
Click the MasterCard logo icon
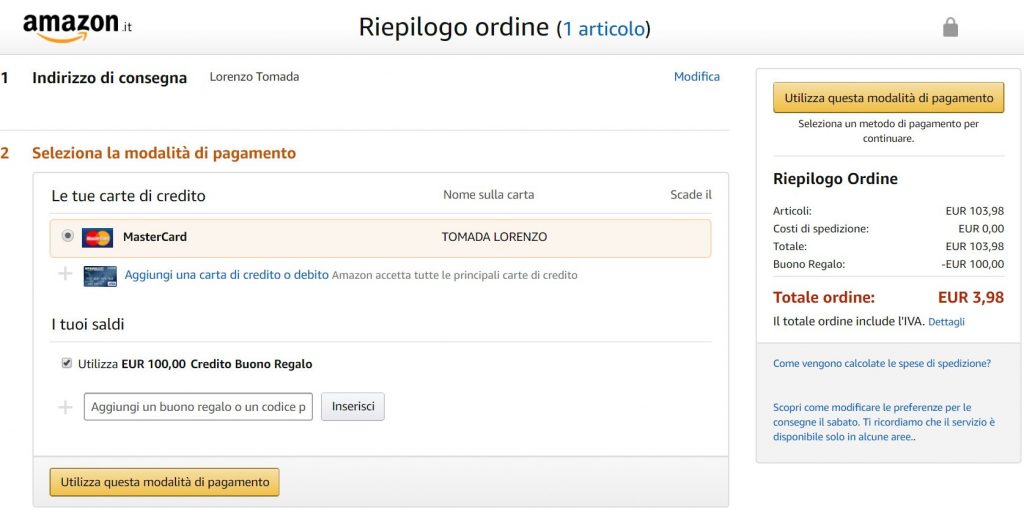pos(97,238)
